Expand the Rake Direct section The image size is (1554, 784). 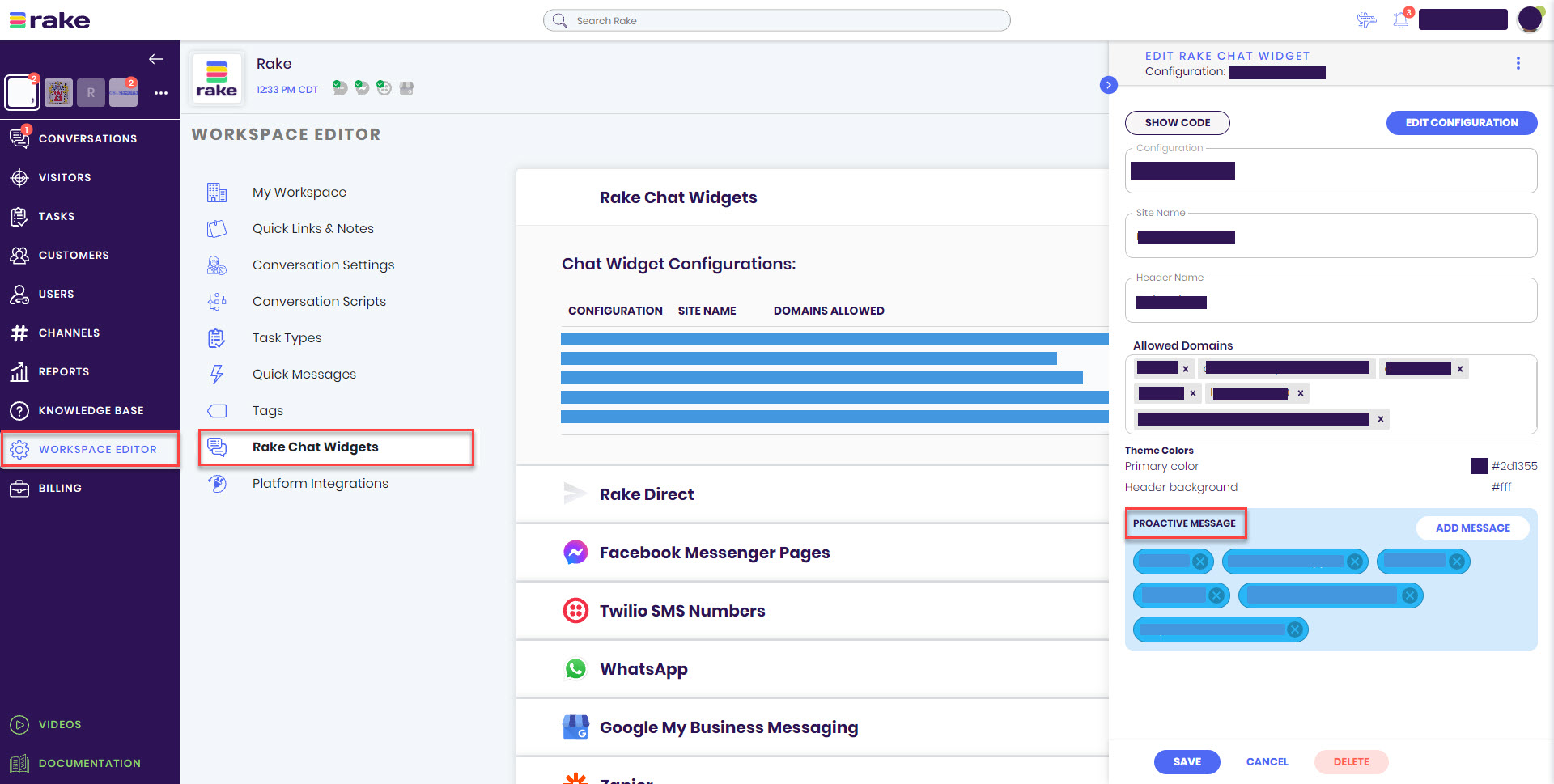pyautogui.click(x=813, y=494)
